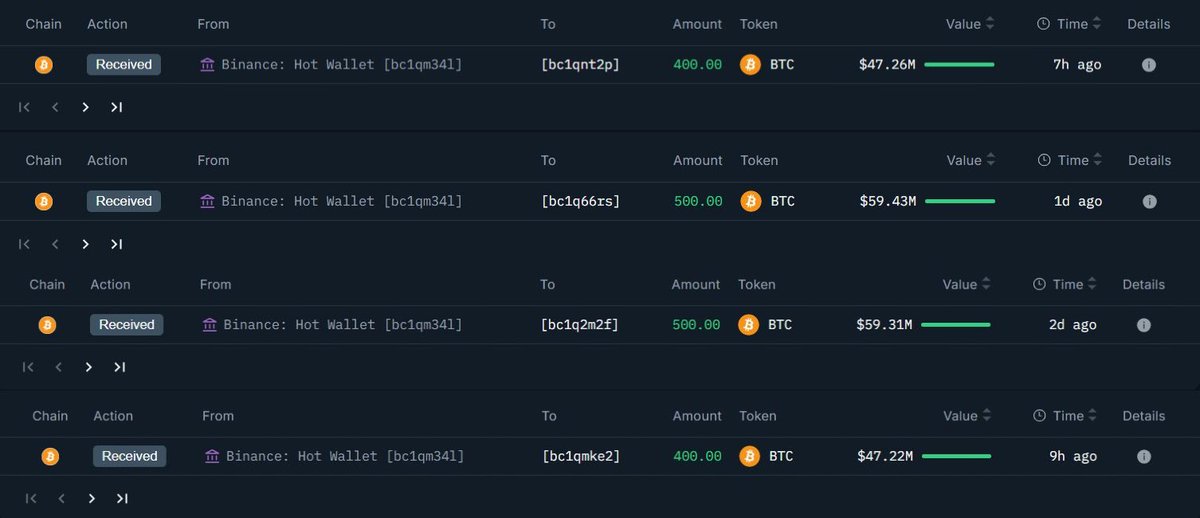Click the Bitcoin chain icon in the [bc1qnt2p] row
Viewport: 1200px width, 518px height.
43,65
